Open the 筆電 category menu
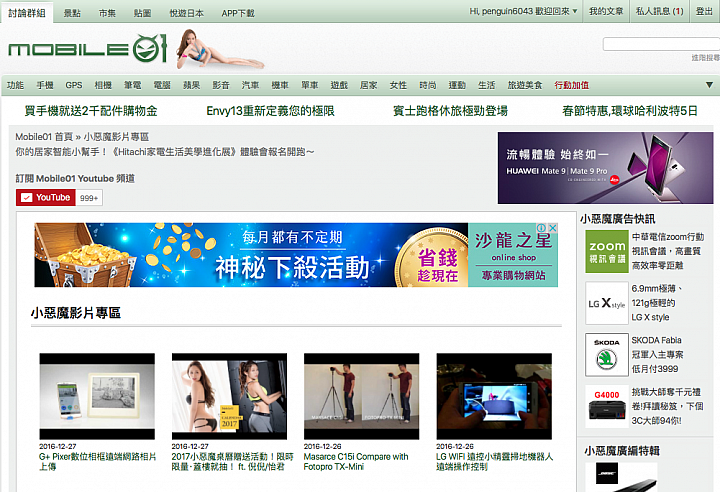 point(132,85)
